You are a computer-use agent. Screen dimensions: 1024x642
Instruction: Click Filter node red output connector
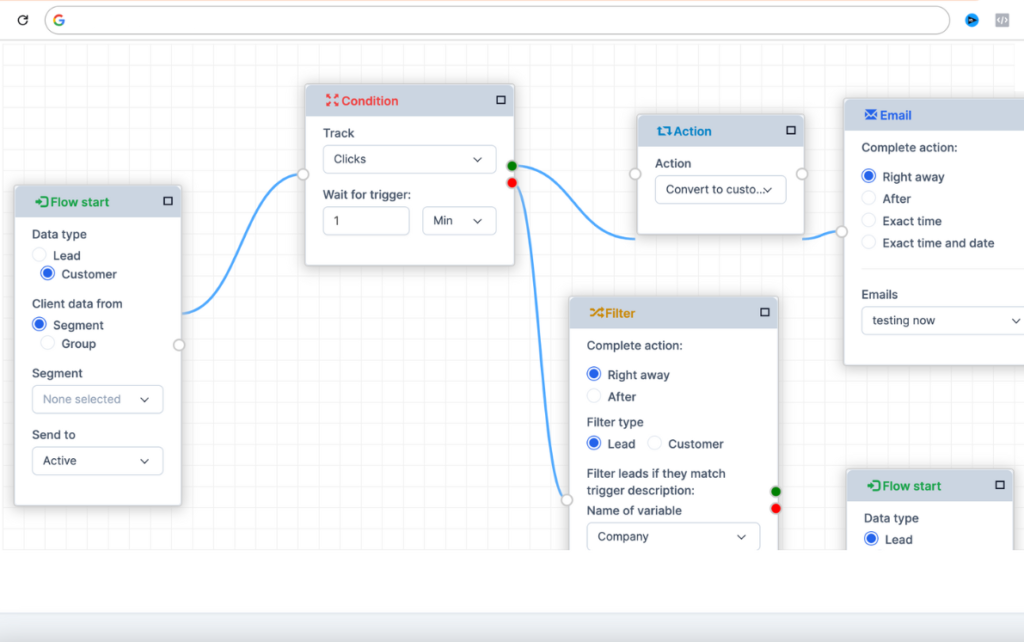click(776, 509)
